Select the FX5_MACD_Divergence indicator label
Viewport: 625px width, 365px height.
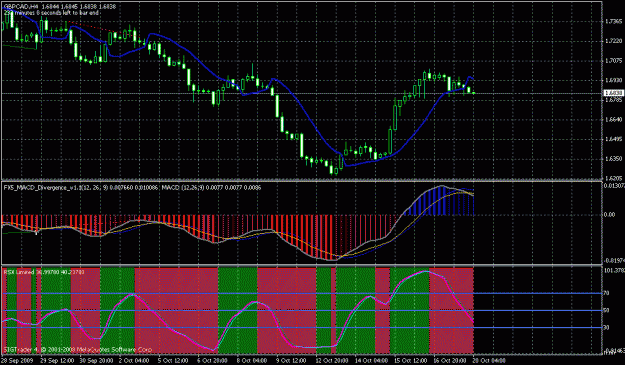[x=81, y=187]
